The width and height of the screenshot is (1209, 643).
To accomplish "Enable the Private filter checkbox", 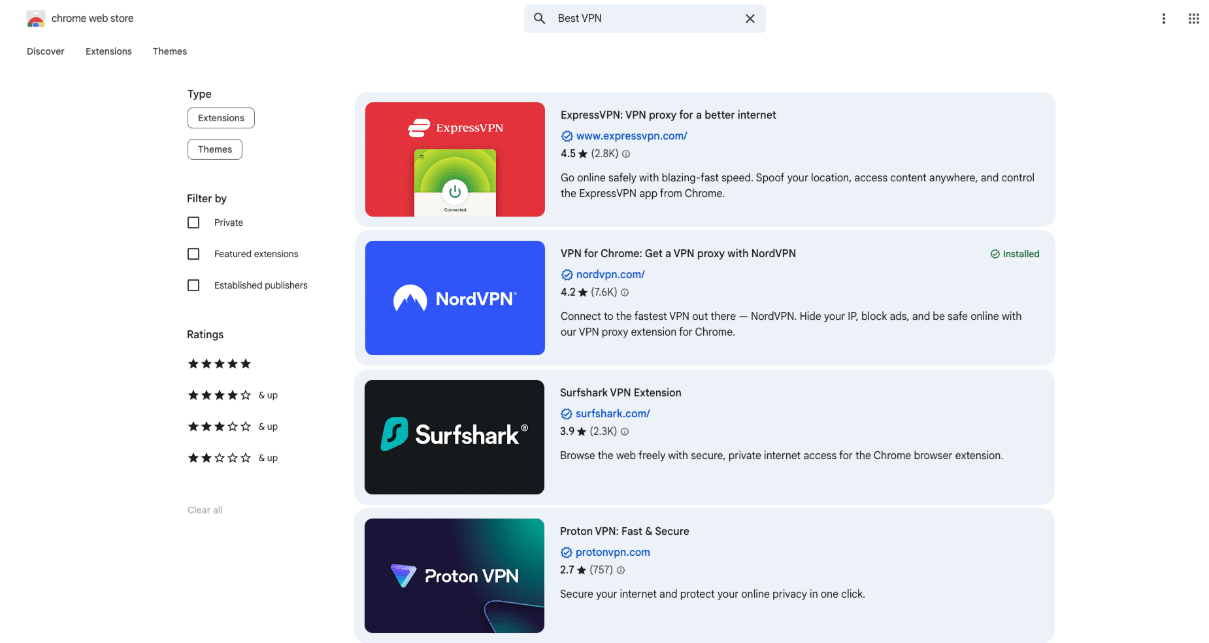I will 194,223.
